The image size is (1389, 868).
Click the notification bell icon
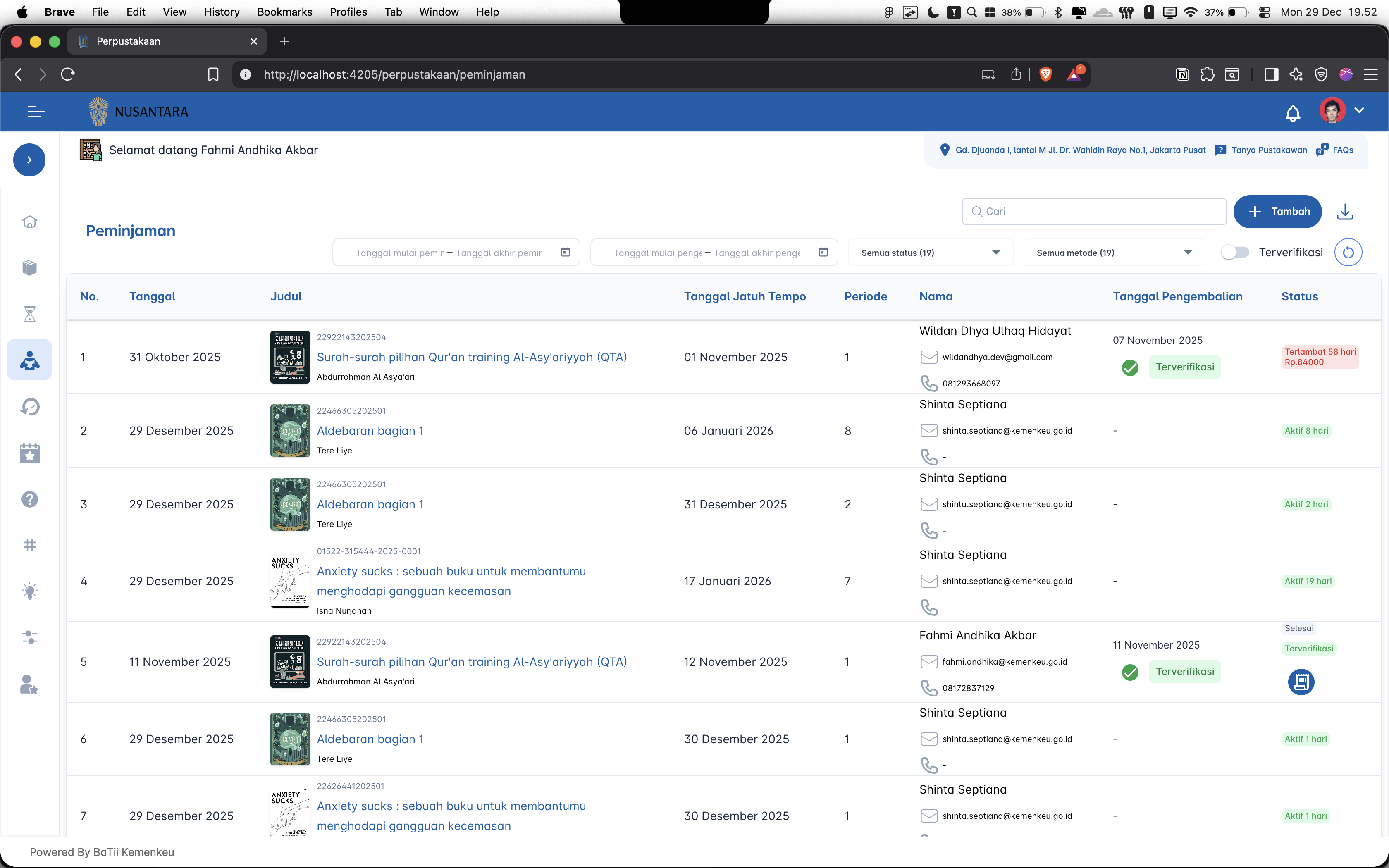click(x=1293, y=113)
